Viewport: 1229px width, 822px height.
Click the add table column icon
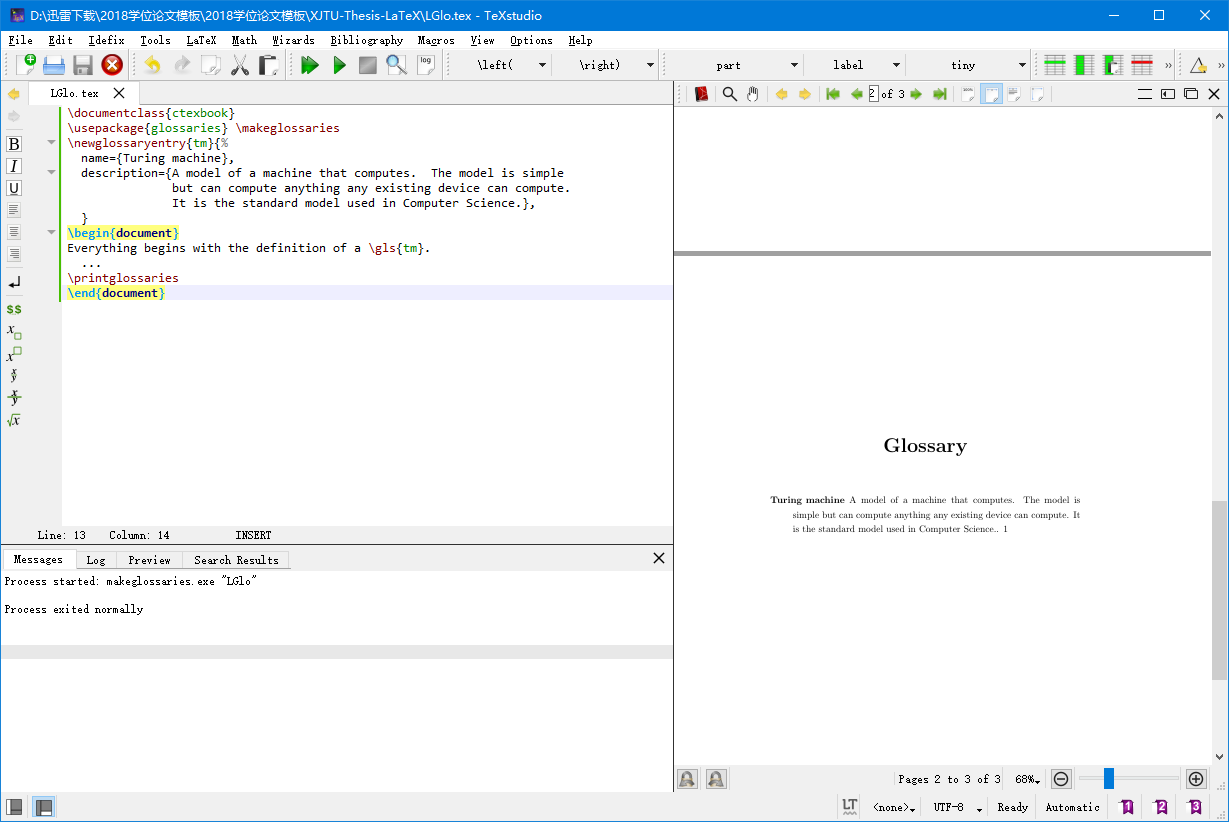[x=1084, y=65]
